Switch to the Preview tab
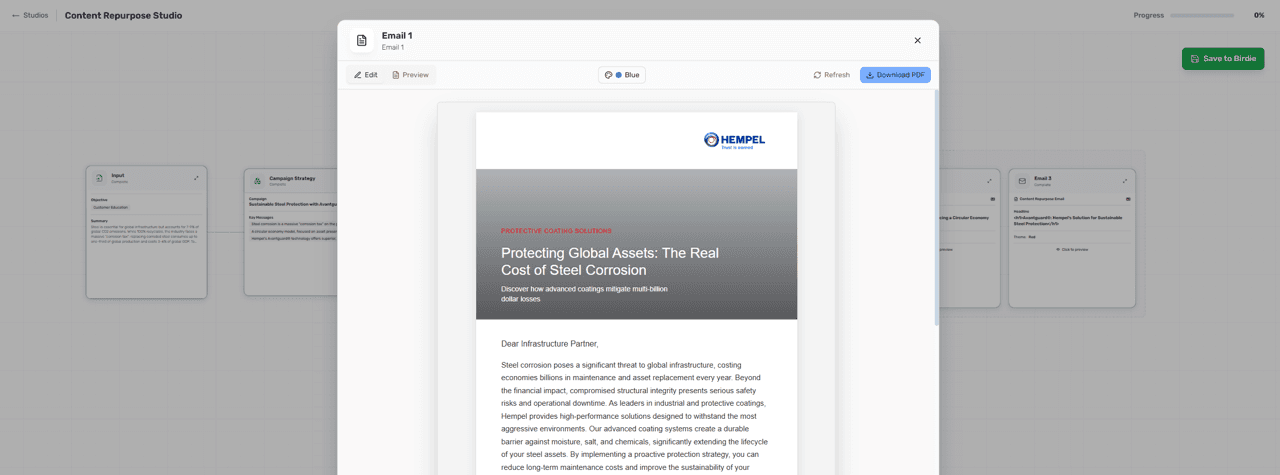 (411, 75)
